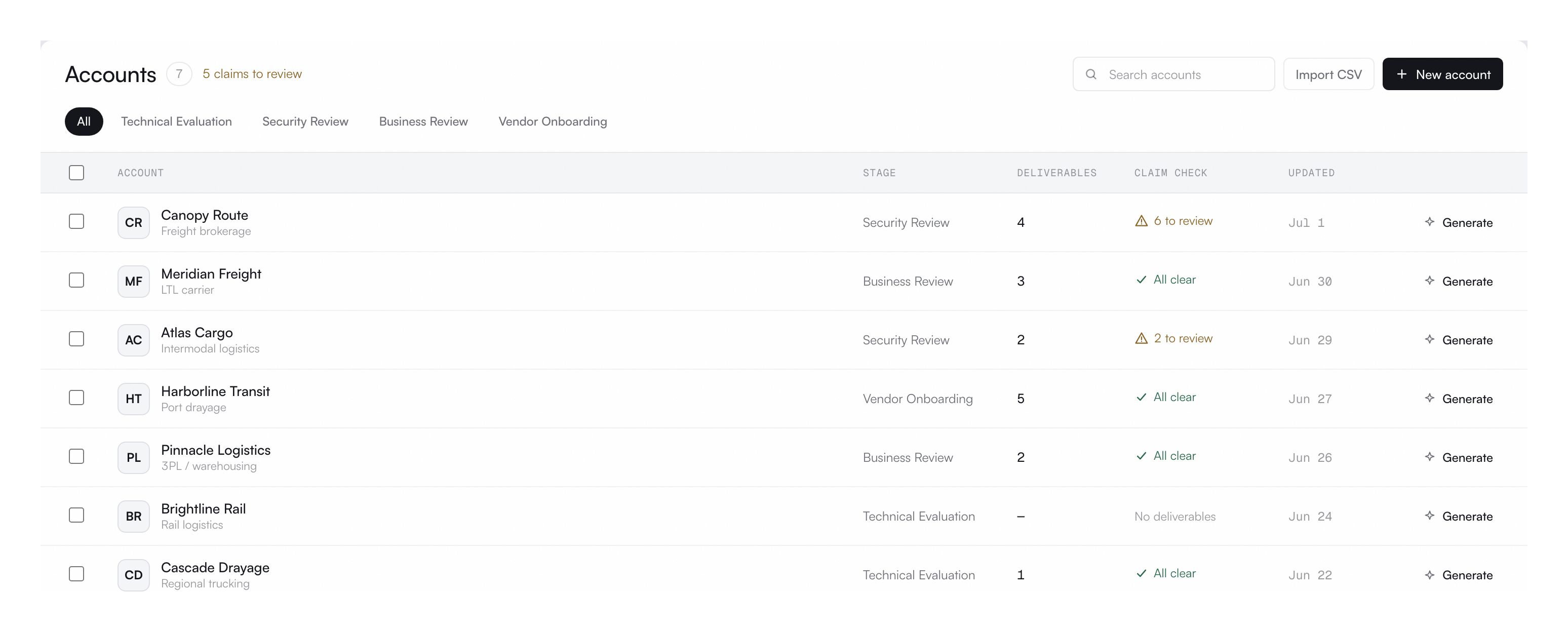Click checkmark icon for Pinnacle Logistics
This screenshot has width=1568, height=632.
[x=1141, y=456]
